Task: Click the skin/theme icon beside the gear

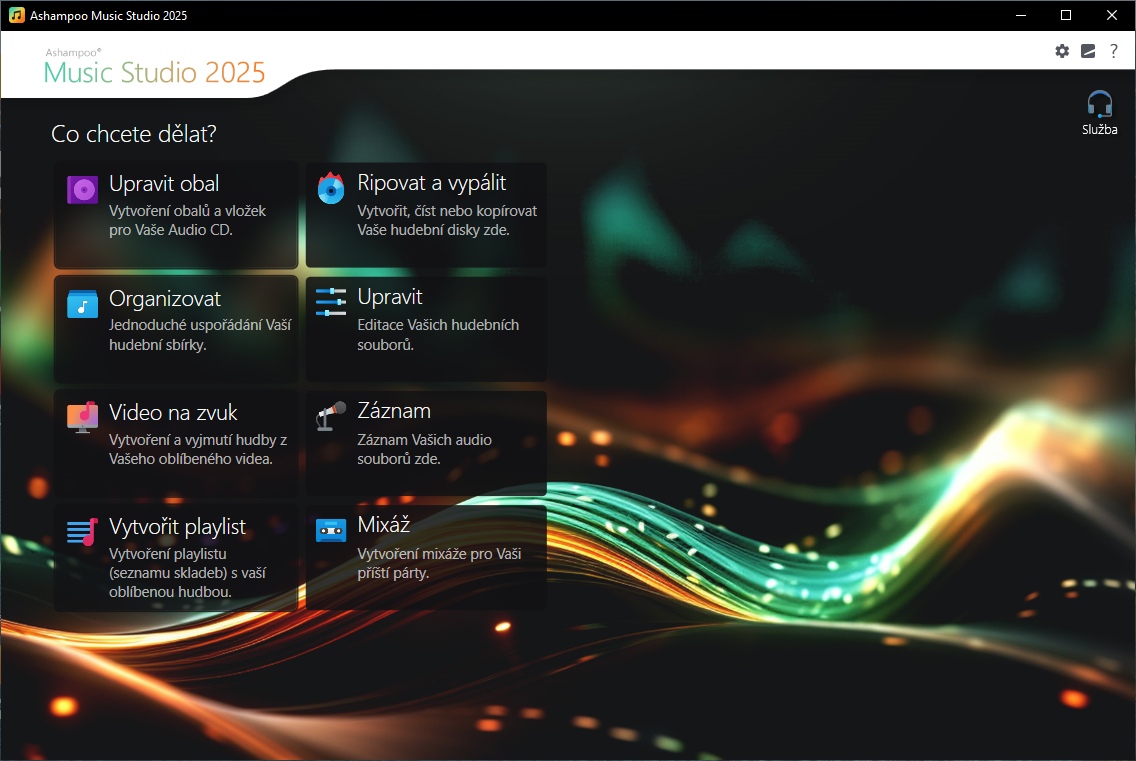Action: pyautogui.click(x=1088, y=51)
